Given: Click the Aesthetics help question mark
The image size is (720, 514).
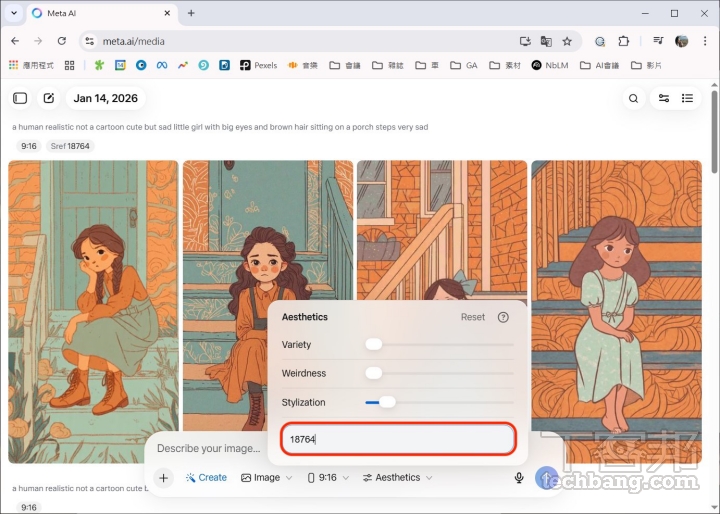Looking at the screenshot, I should 503,317.
